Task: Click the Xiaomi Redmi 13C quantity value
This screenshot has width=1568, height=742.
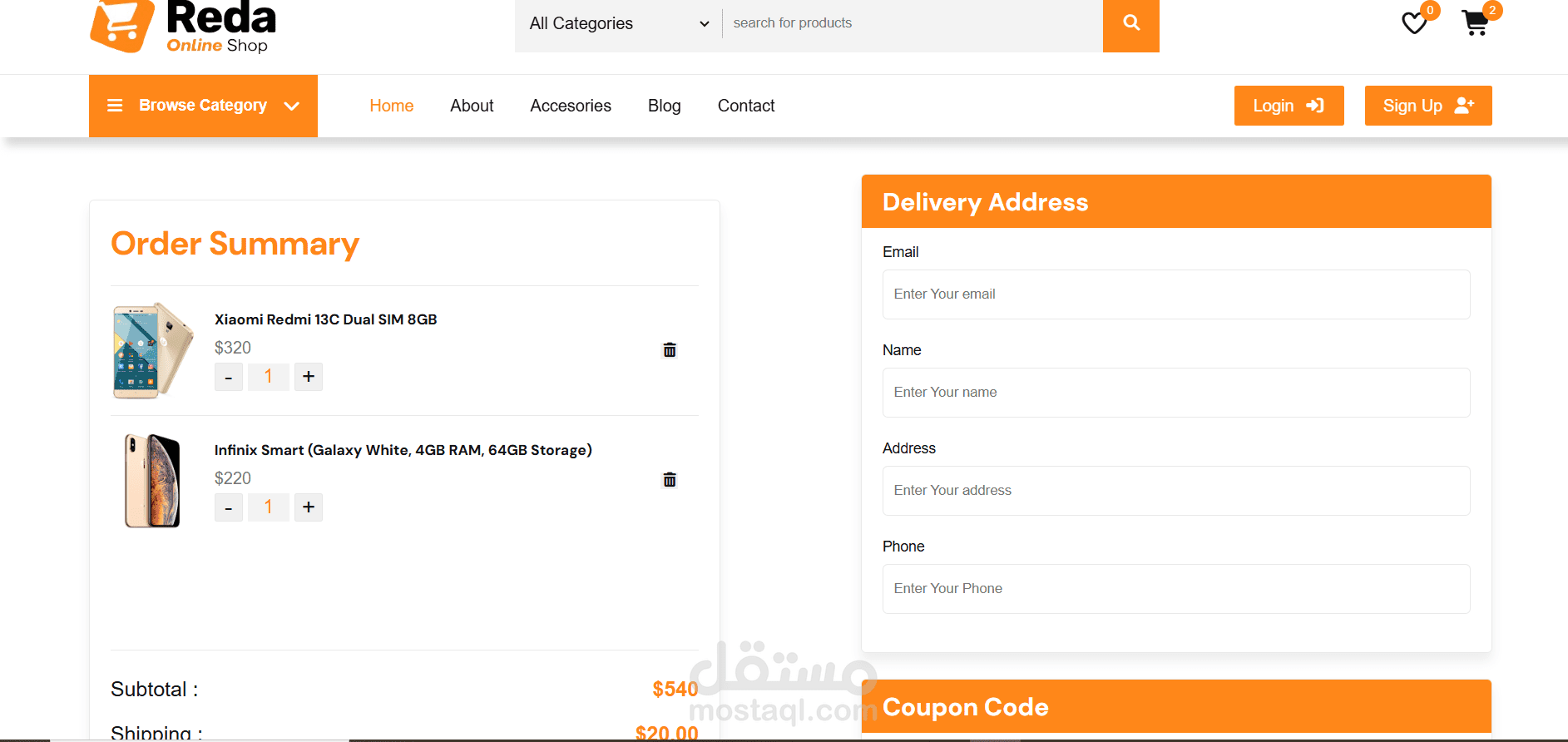Action: (269, 377)
